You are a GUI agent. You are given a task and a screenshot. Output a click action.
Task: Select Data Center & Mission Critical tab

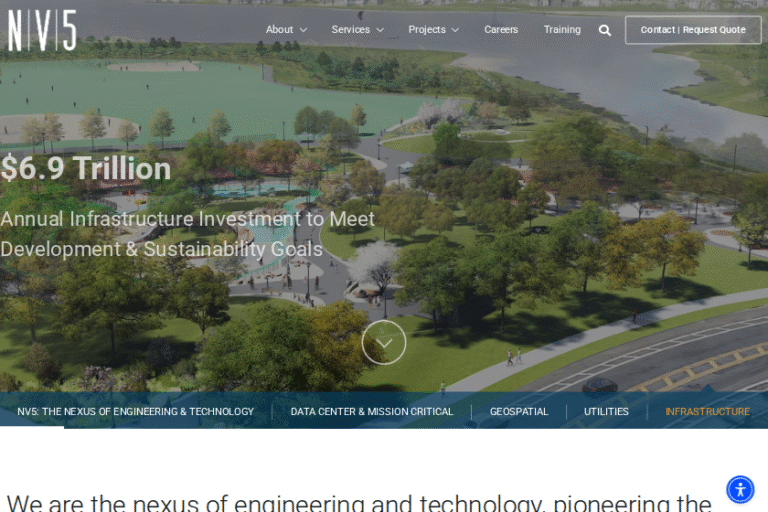coord(372,411)
